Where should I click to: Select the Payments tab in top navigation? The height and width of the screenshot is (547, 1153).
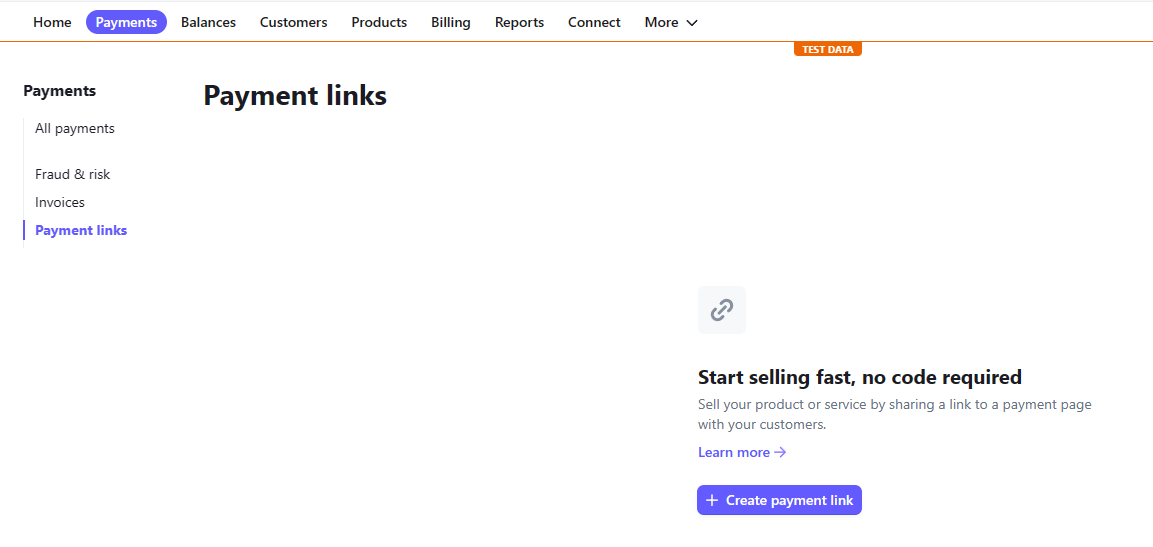click(x=126, y=23)
